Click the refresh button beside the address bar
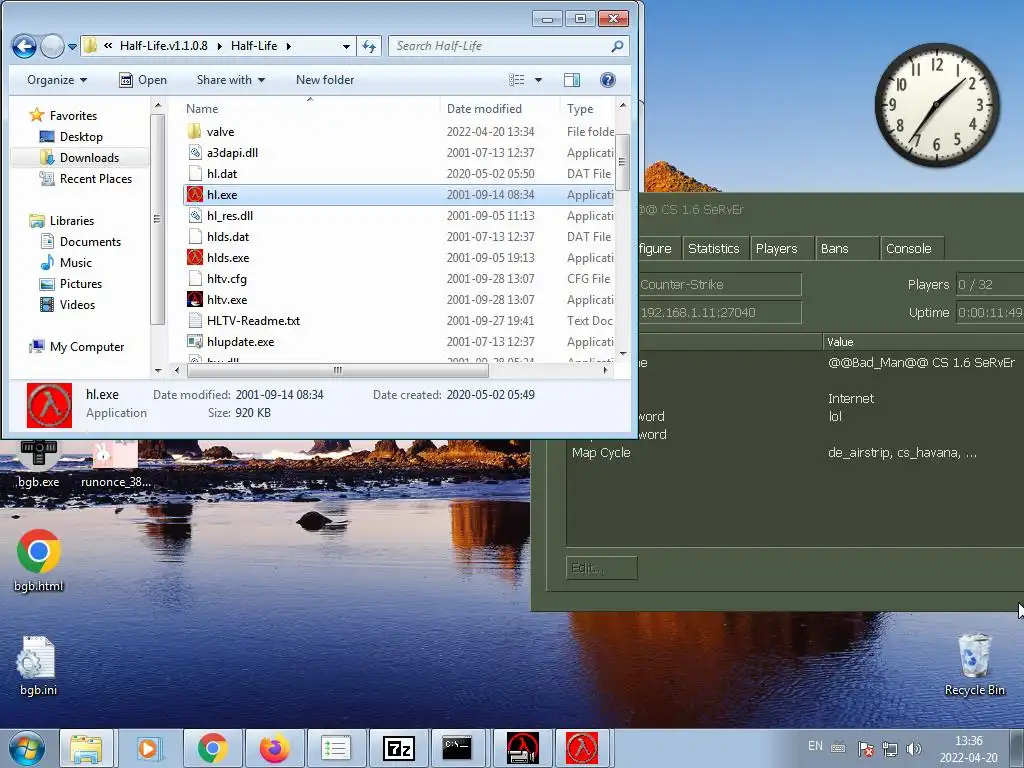The image size is (1024, 768). pyautogui.click(x=369, y=46)
